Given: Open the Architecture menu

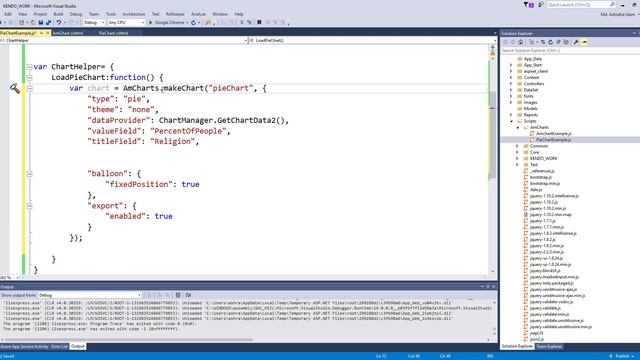Looking at the screenshot, I should coord(133,14).
